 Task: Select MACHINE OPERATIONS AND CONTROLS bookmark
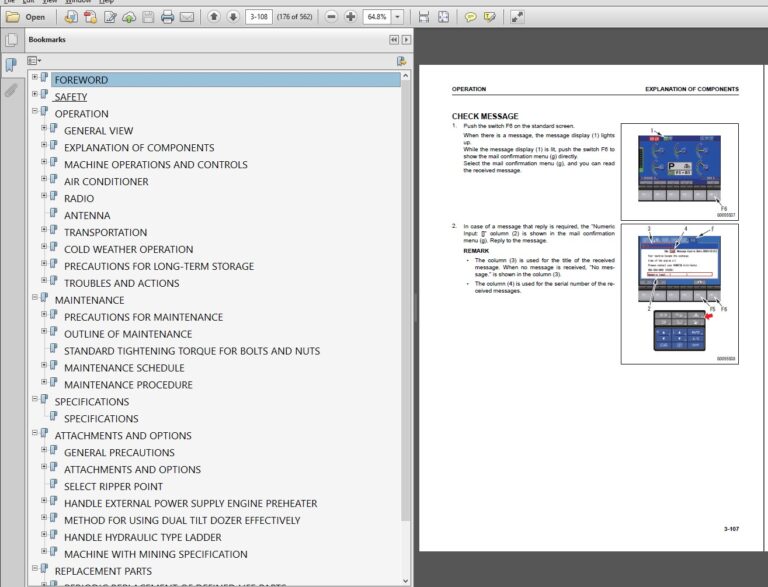click(156, 165)
